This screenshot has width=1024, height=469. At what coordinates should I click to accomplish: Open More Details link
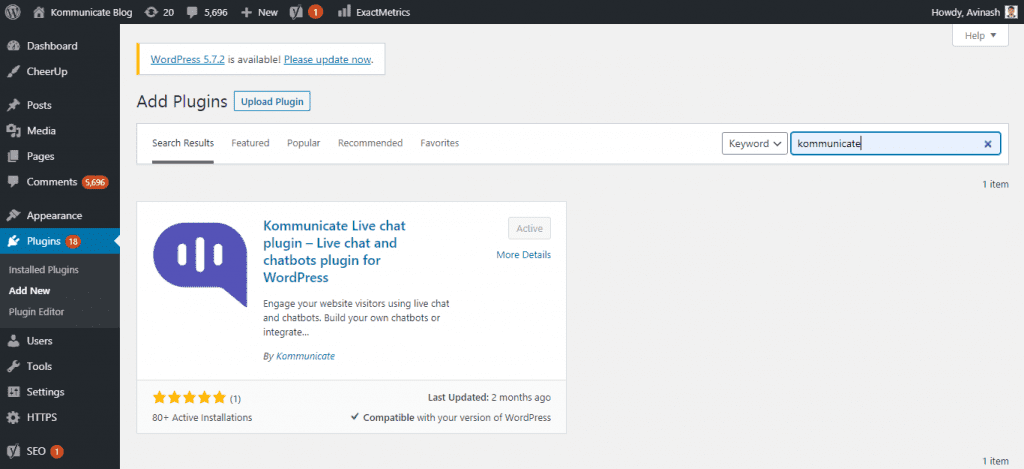(524, 255)
